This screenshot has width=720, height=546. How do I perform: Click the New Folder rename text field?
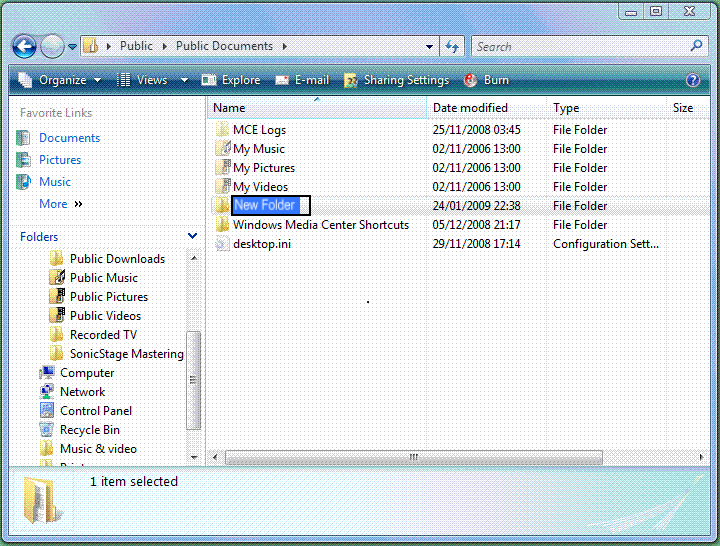tap(271, 205)
